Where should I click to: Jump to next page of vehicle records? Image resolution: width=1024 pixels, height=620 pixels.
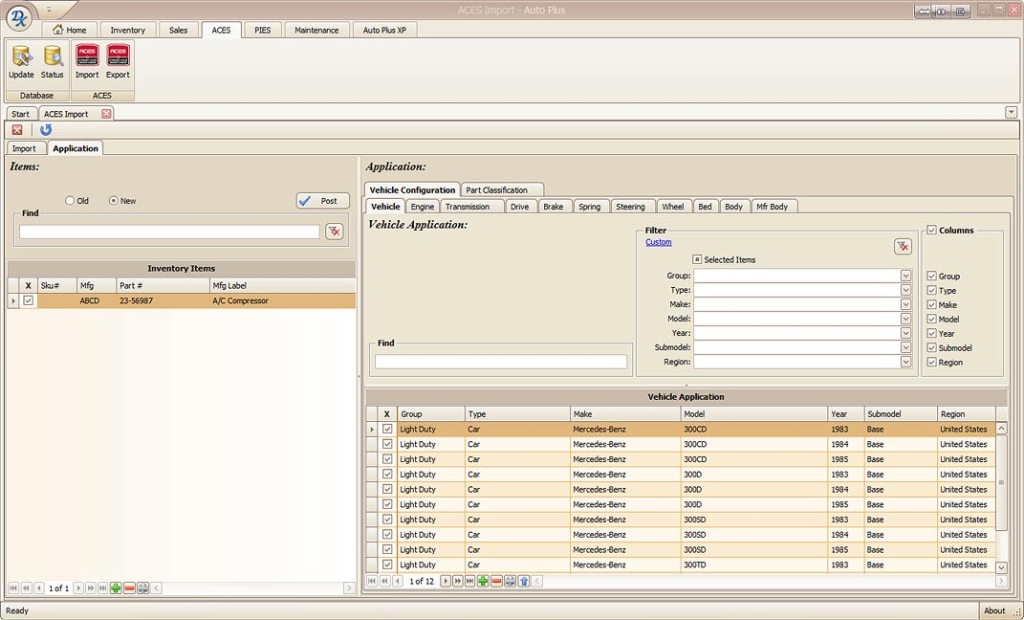(x=458, y=581)
